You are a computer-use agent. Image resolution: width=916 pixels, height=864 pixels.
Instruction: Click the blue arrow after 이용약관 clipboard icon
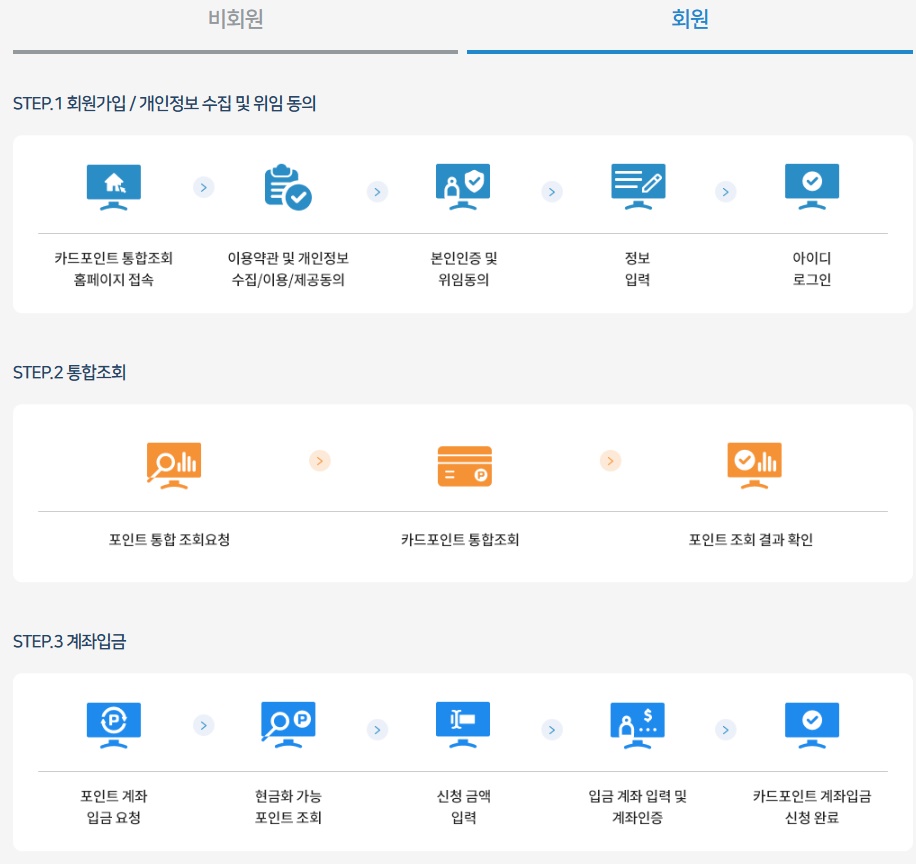(x=377, y=192)
